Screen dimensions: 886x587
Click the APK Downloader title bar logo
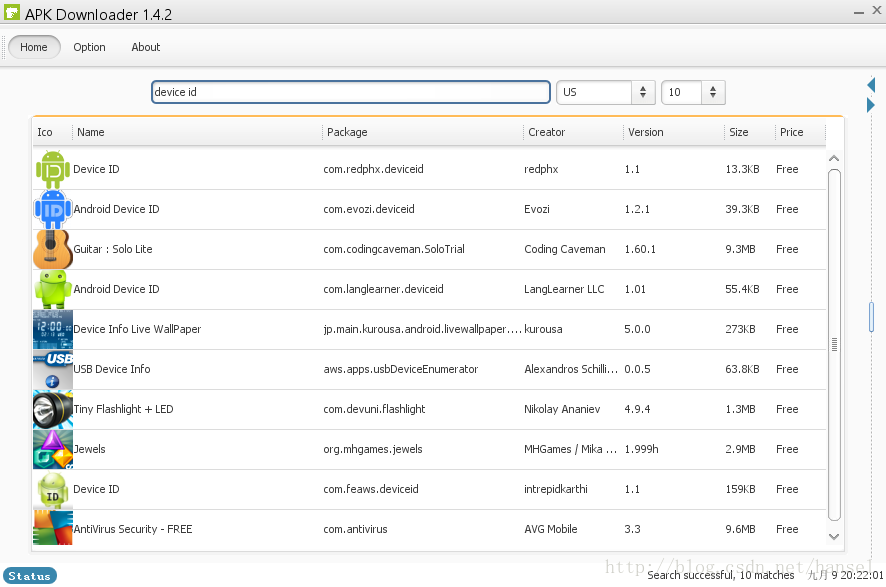(11, 12)
